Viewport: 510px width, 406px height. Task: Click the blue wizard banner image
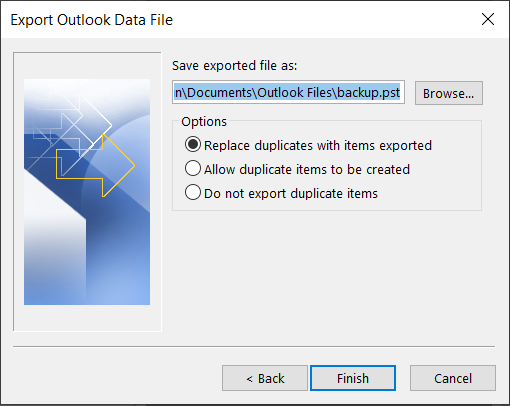click(x=87, y=192)
